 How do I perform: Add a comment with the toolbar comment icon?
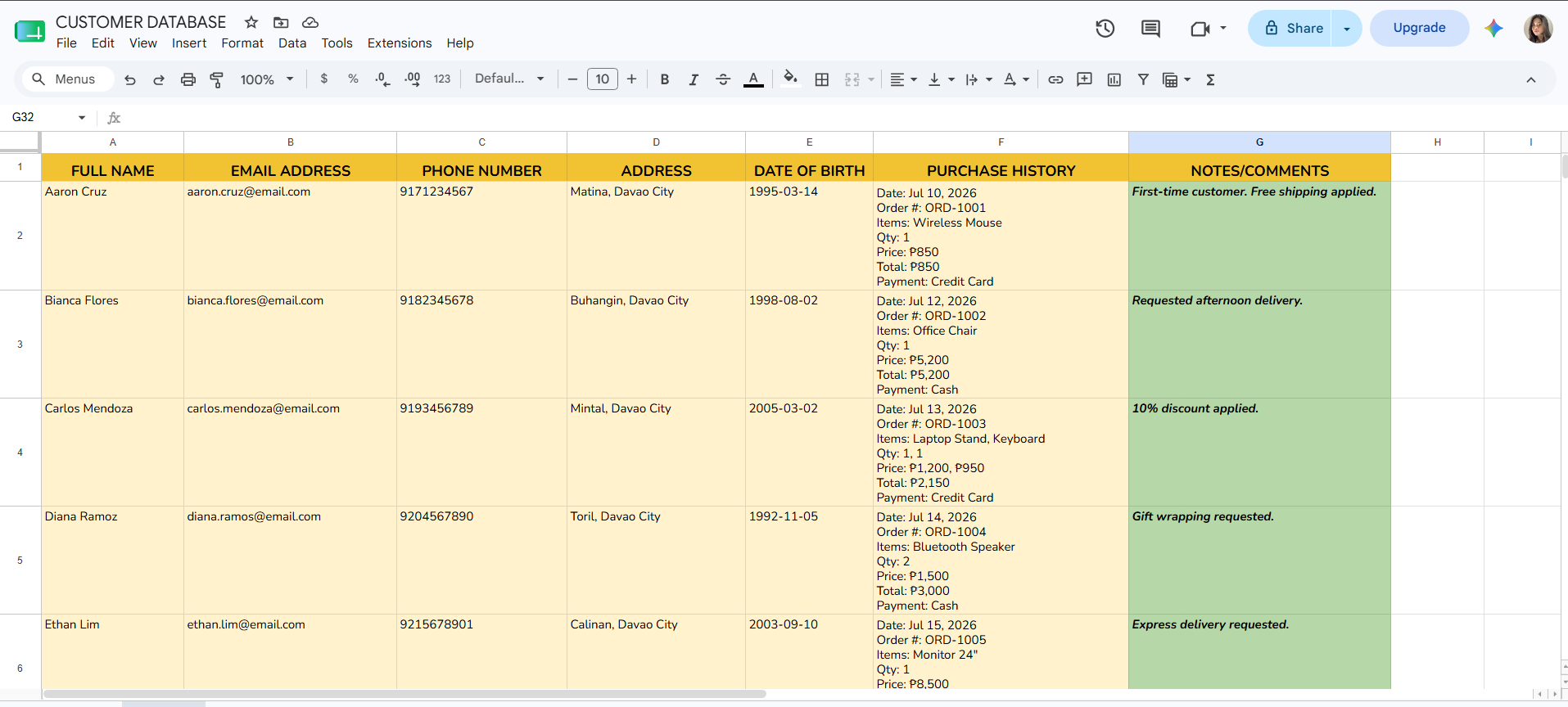click(x=1085, y=79)
